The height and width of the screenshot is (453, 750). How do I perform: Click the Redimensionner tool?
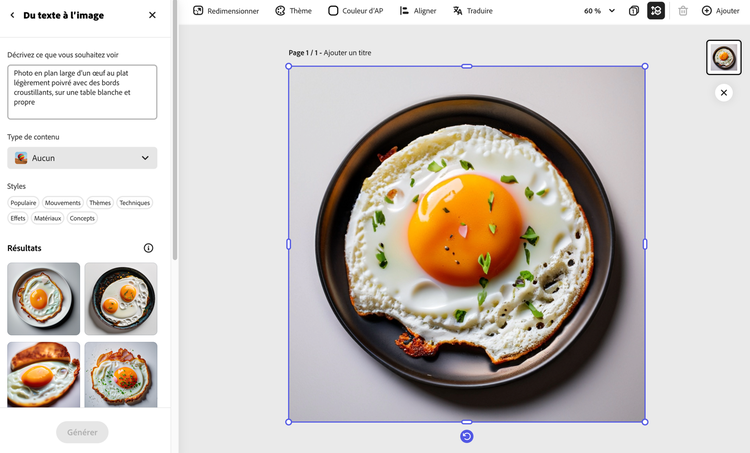[x=226, y=11]
